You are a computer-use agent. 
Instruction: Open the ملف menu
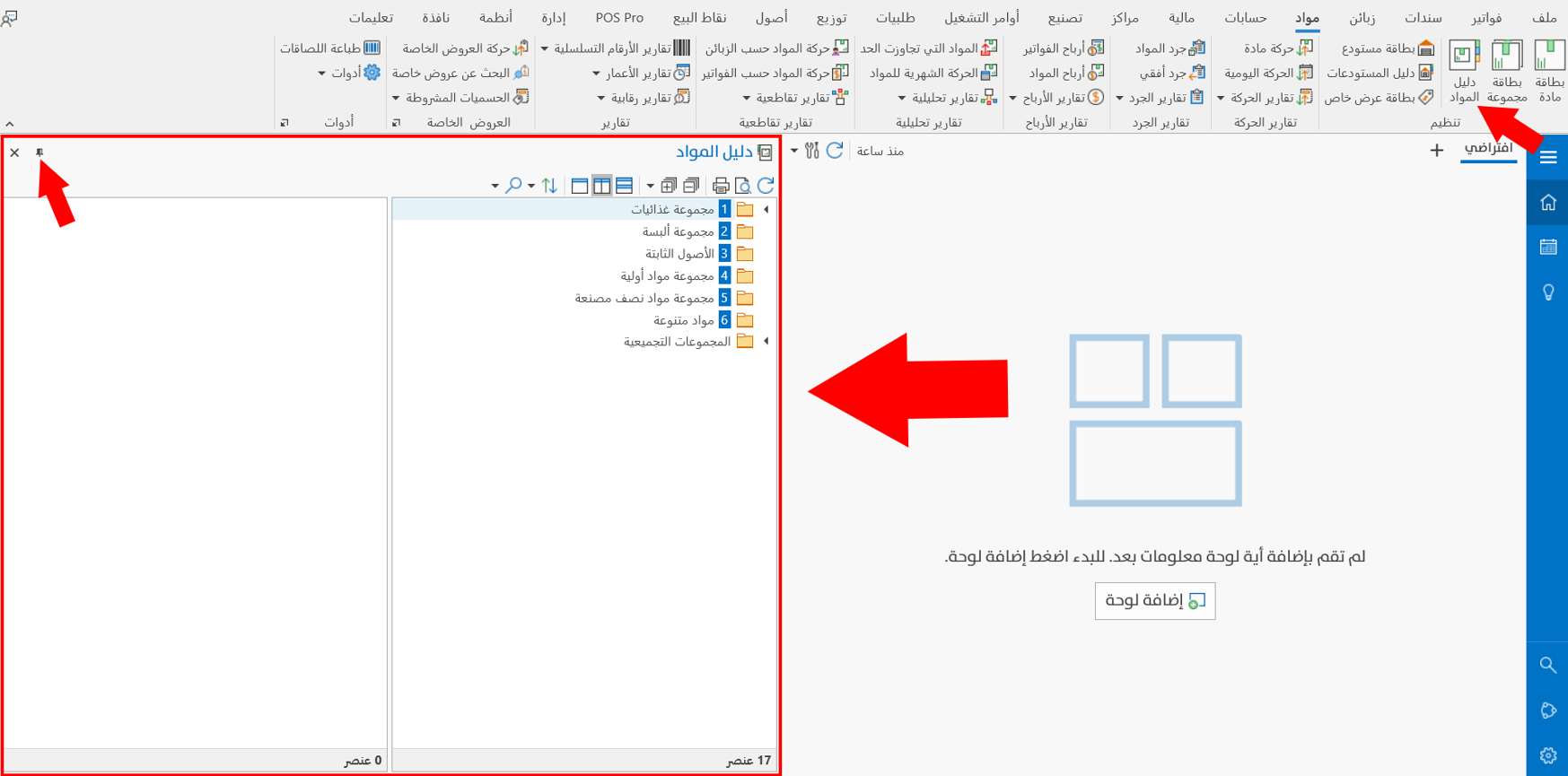(x=1545, y=18)
